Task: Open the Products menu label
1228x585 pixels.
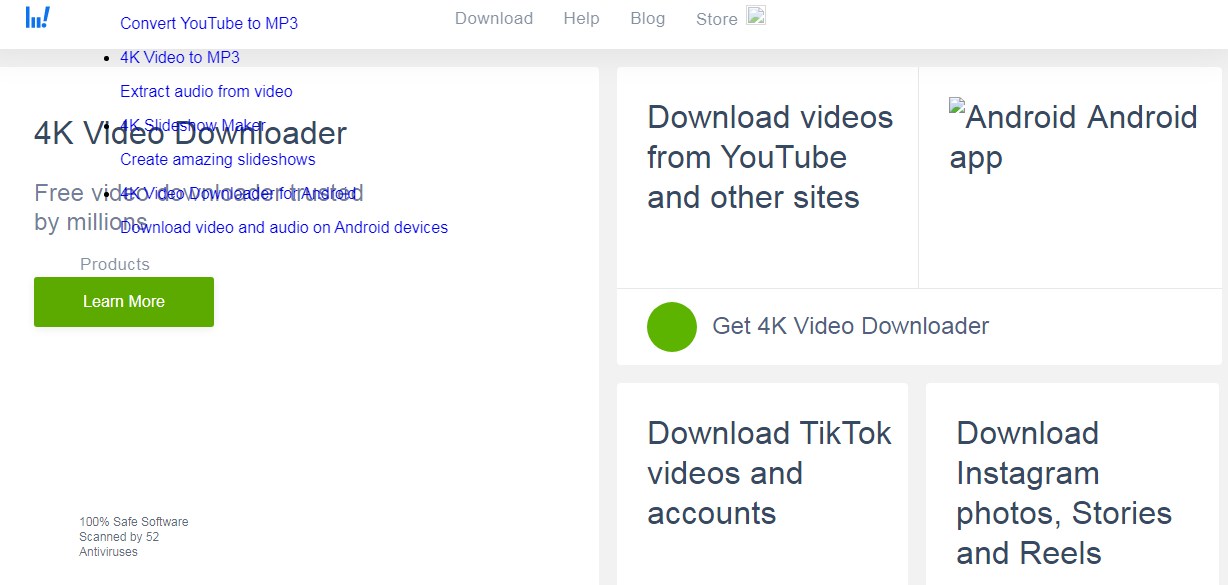Action: click(x=115, y=264)
